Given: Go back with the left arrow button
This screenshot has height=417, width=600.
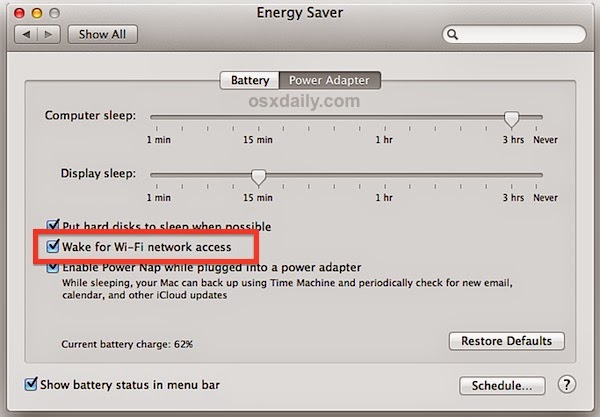Looking at the screenshot, I should coord(26,35).
